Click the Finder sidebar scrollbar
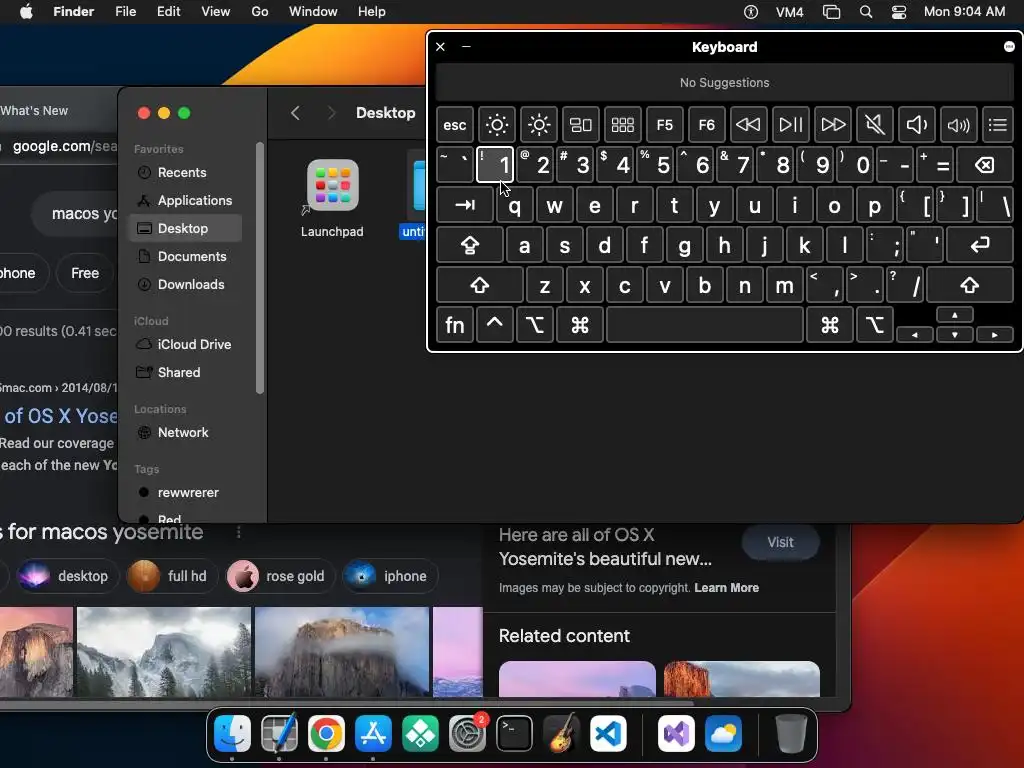The height and width of the screenshot is (768, 1024). (260, 268)
